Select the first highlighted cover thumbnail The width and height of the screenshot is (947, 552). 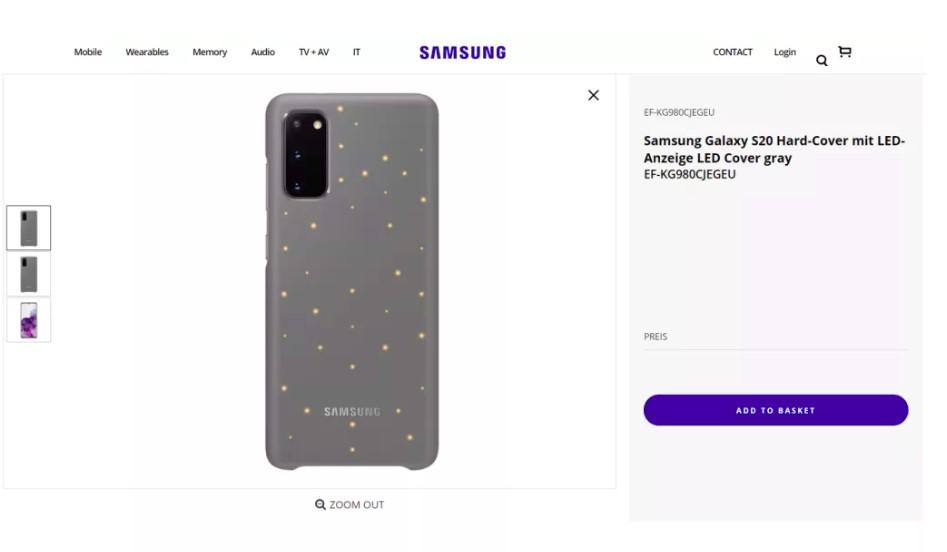click(x=29, y=228)
